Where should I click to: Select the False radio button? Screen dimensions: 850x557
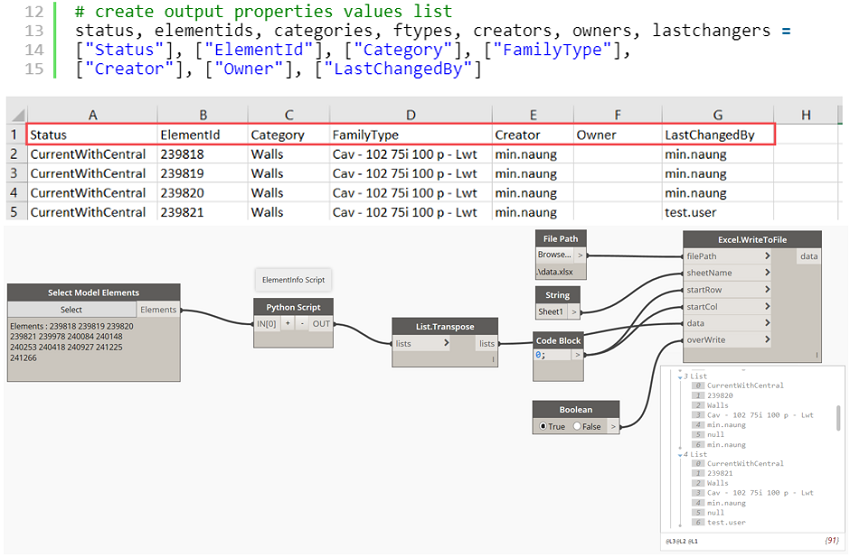tap(577, 426)
